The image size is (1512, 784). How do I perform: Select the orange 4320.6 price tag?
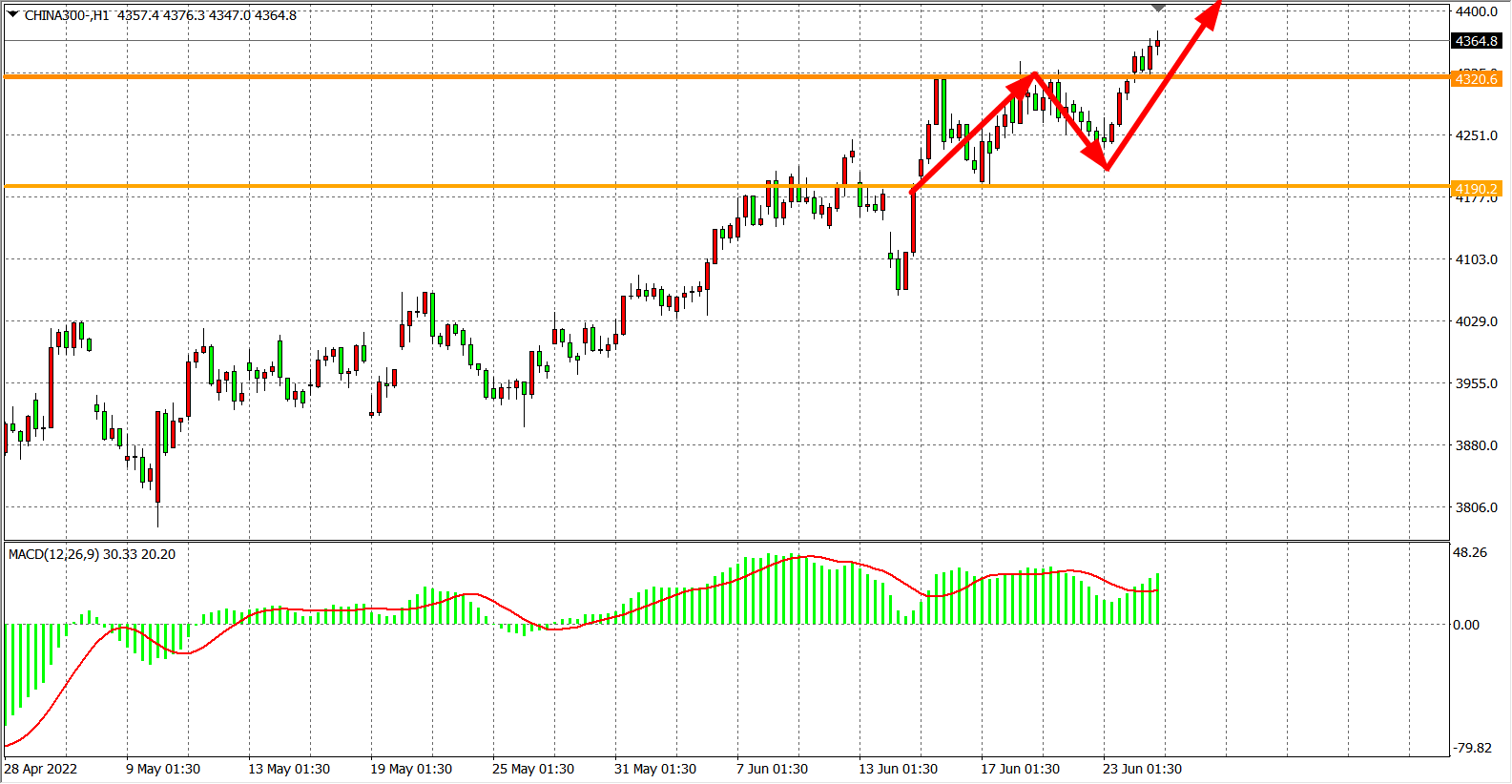(1476, 79)
